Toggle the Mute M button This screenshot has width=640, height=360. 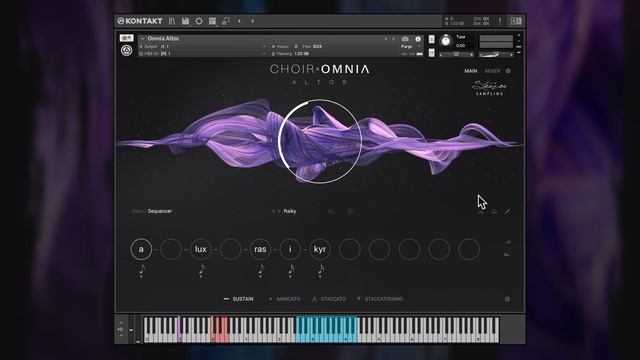click(431, 53)
